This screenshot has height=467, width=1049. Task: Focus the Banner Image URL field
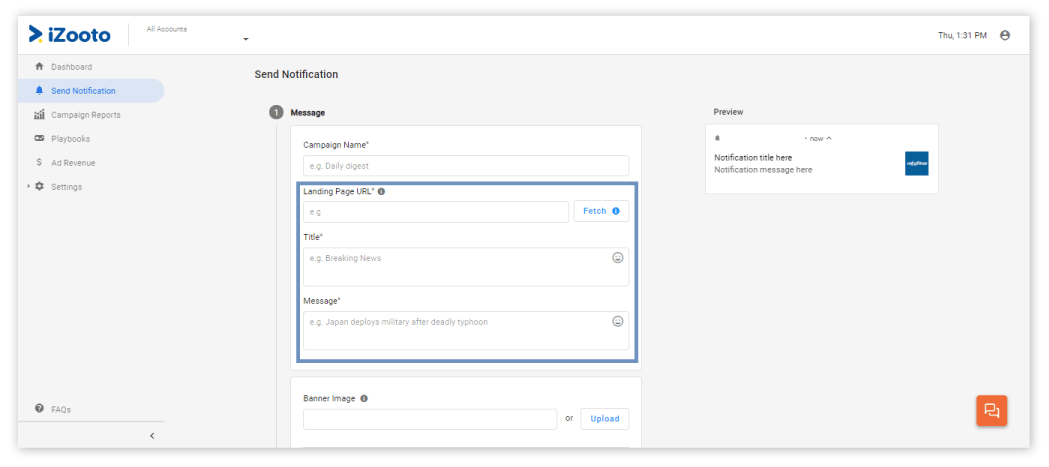[430, 419]
